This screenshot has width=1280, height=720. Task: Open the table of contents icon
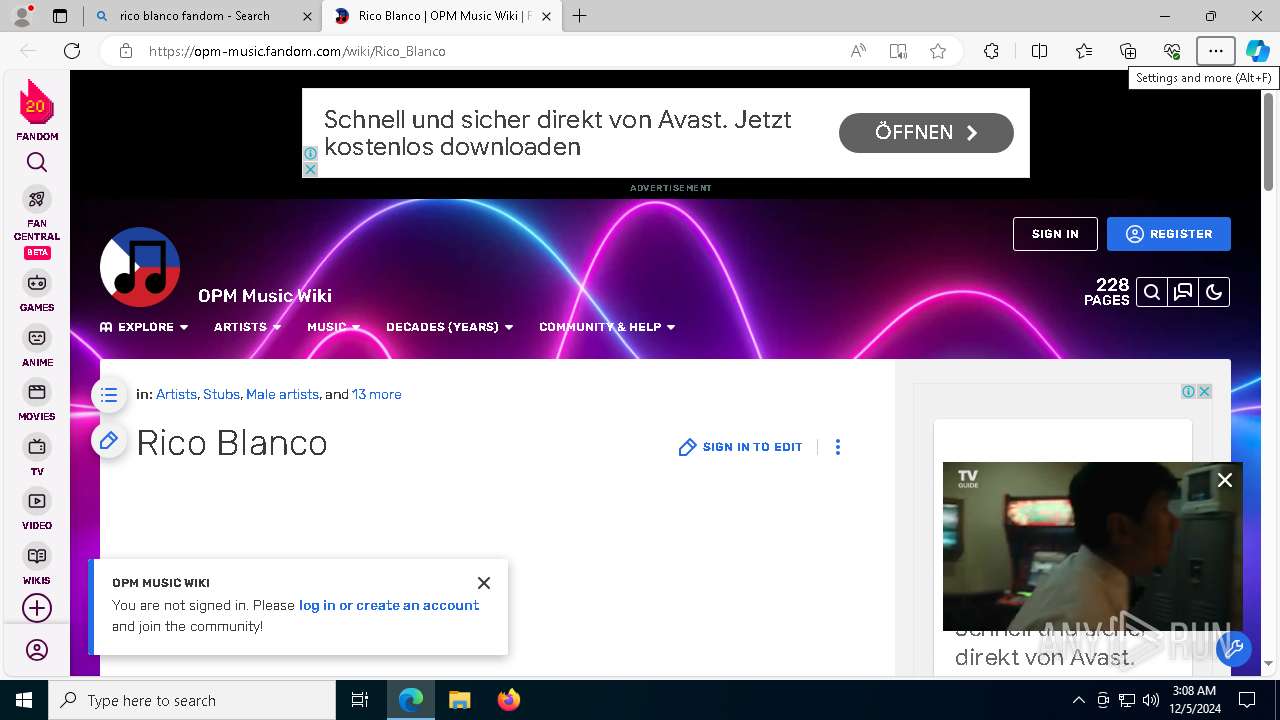tap(109, 395)
